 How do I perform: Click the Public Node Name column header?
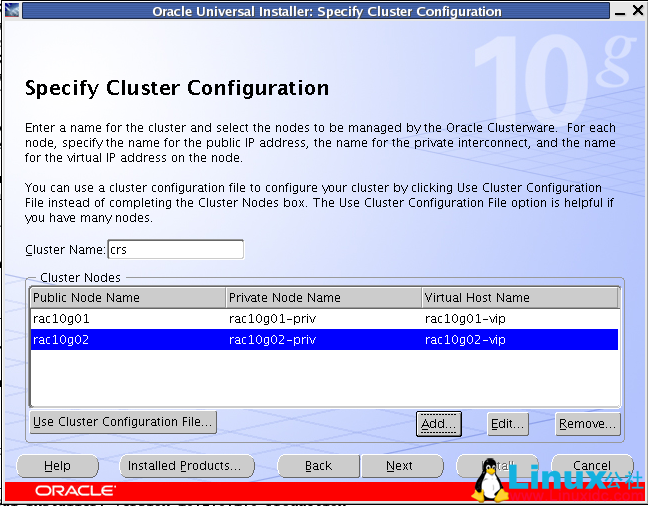[128, 298]
